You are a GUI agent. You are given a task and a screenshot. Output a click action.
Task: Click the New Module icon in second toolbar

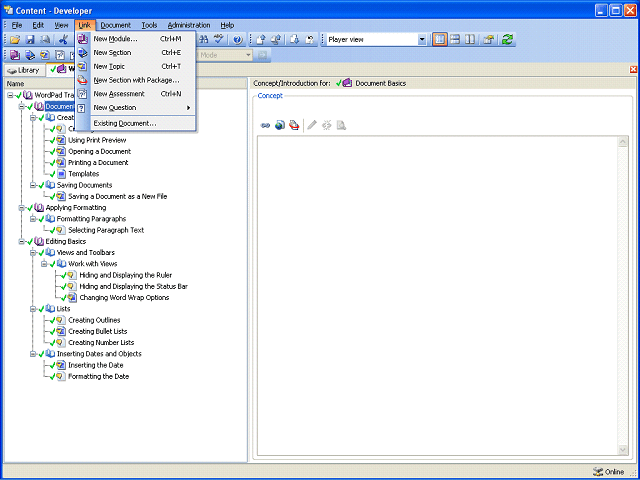15,55
